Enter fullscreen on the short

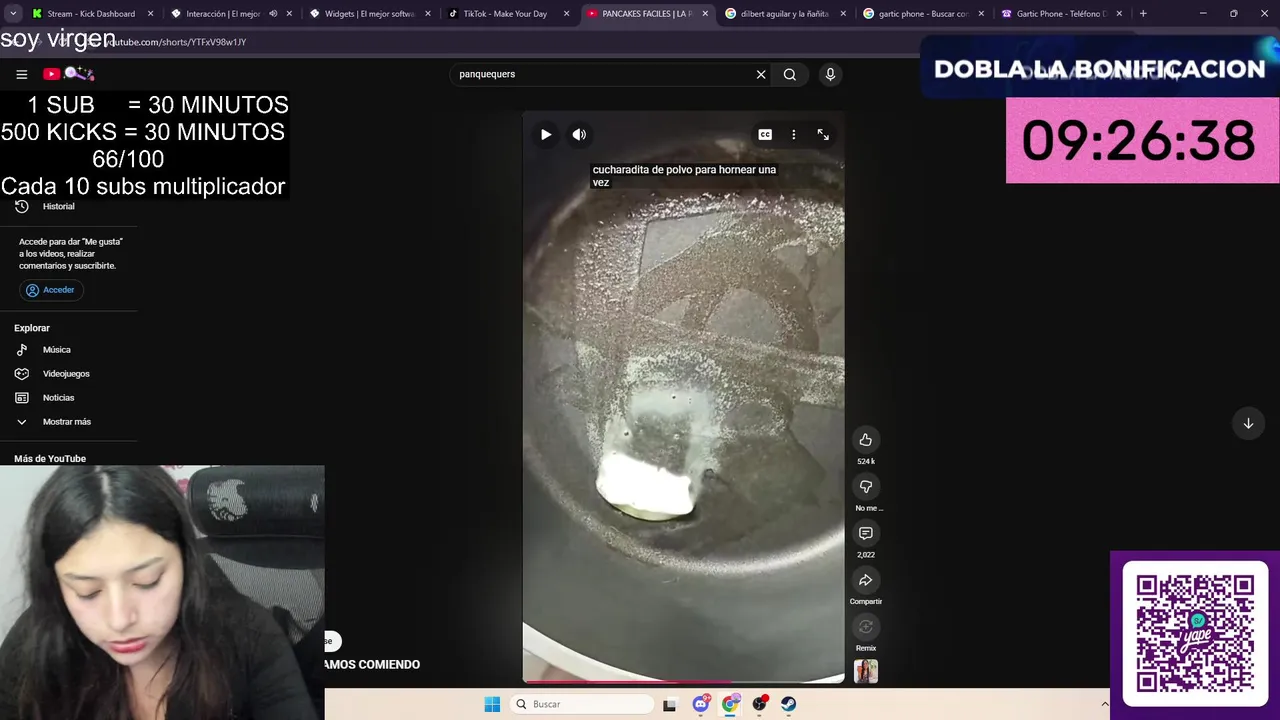tap(823, 134)
